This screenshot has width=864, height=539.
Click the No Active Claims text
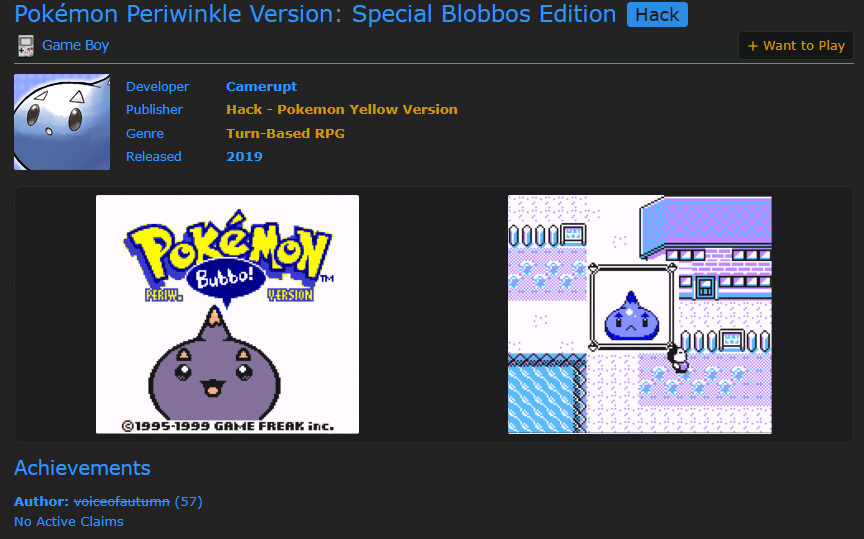point(69,521)
